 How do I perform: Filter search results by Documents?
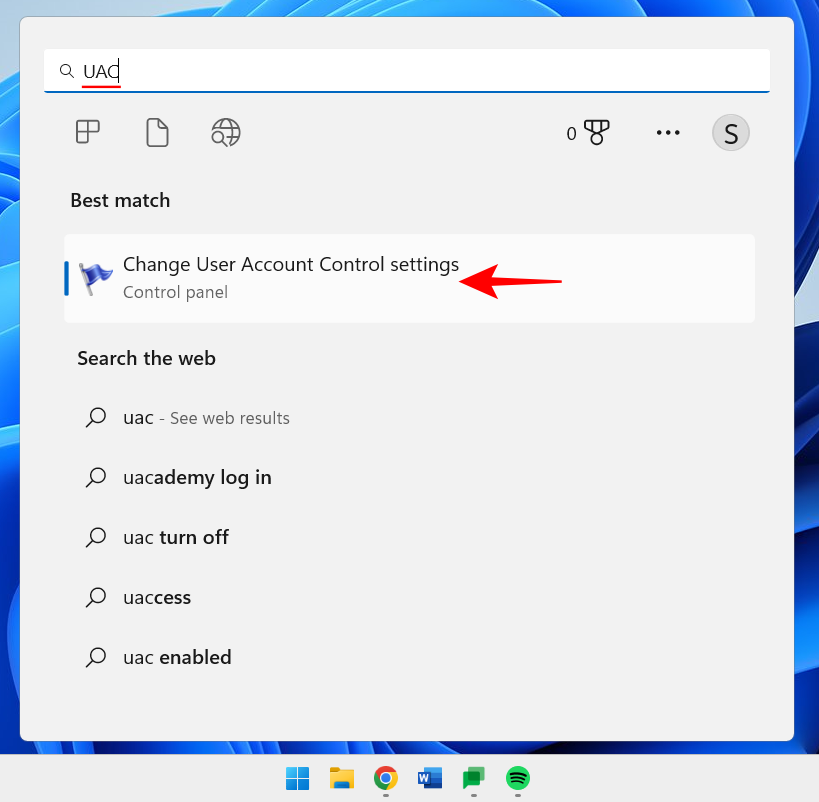157,132
